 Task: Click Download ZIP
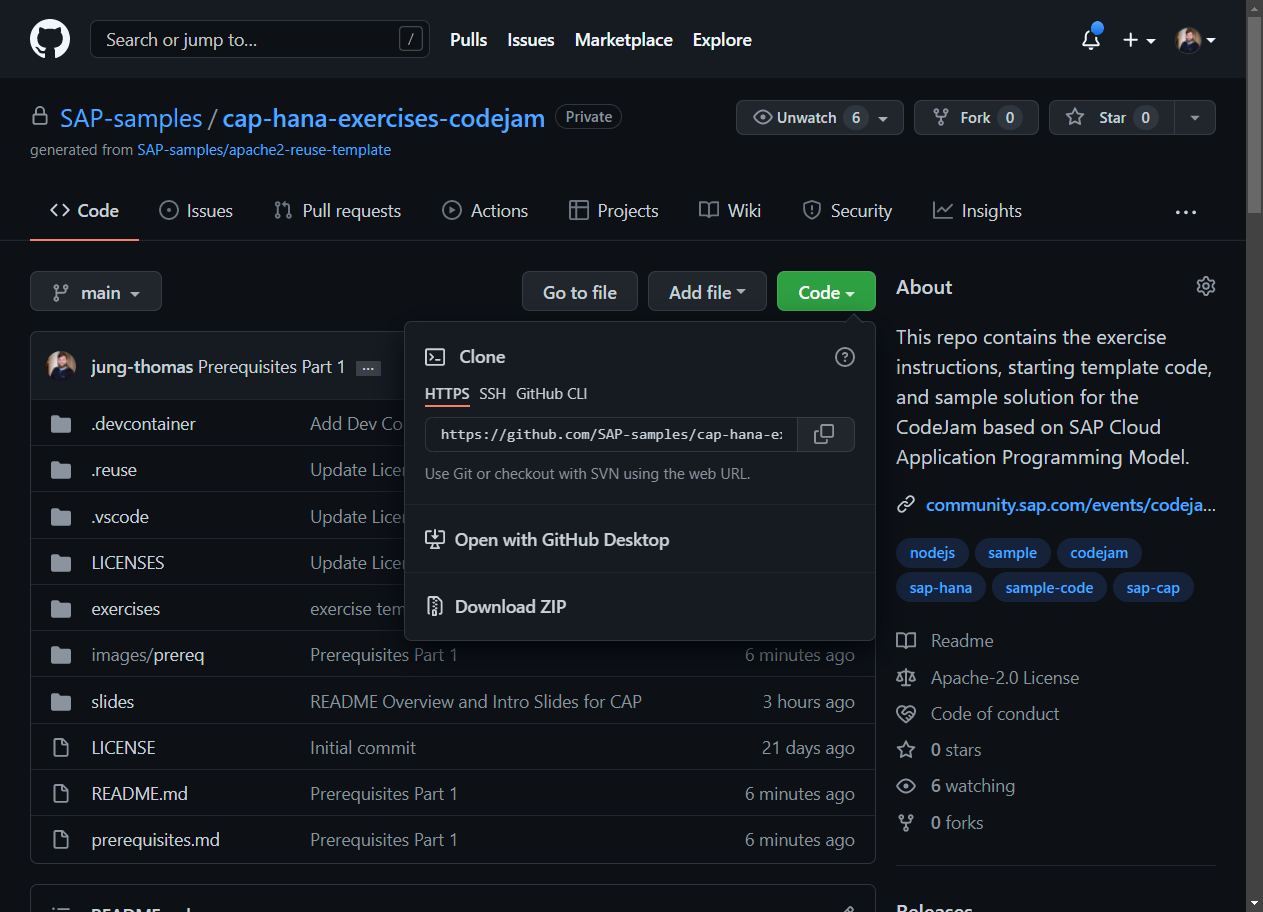pos(510,607)
